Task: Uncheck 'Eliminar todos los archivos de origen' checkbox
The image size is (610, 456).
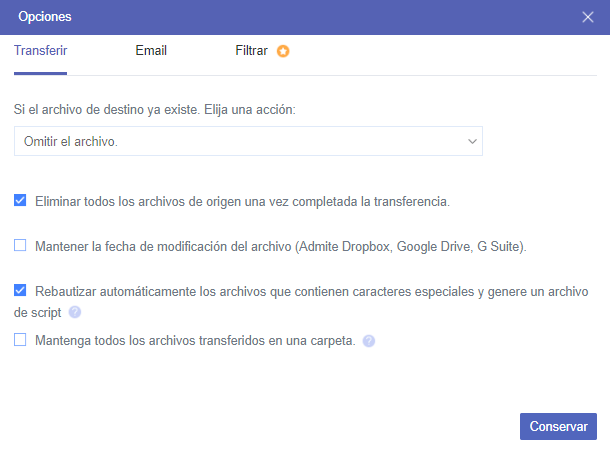Action: [20, 201]
